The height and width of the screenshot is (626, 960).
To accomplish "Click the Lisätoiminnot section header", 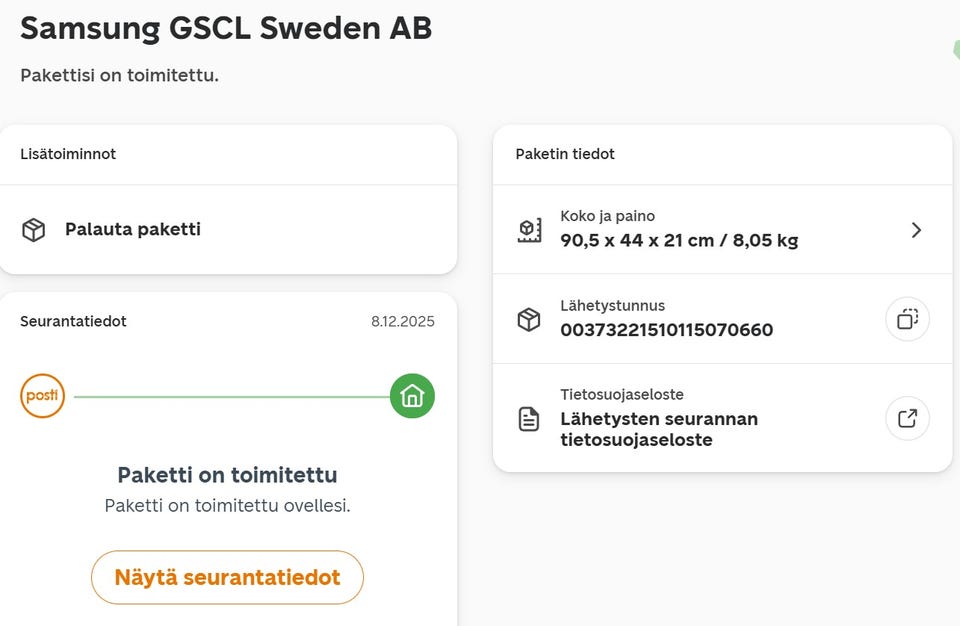I will (x=68, y=154).
